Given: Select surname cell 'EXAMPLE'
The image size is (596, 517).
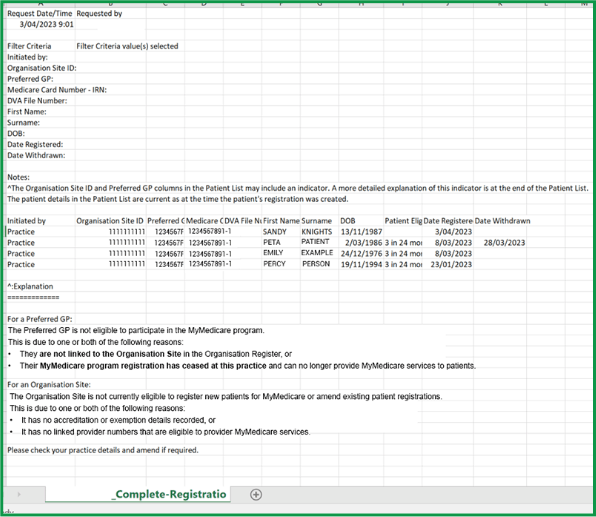Looking at the screenshot, I should tap(317, 253).
